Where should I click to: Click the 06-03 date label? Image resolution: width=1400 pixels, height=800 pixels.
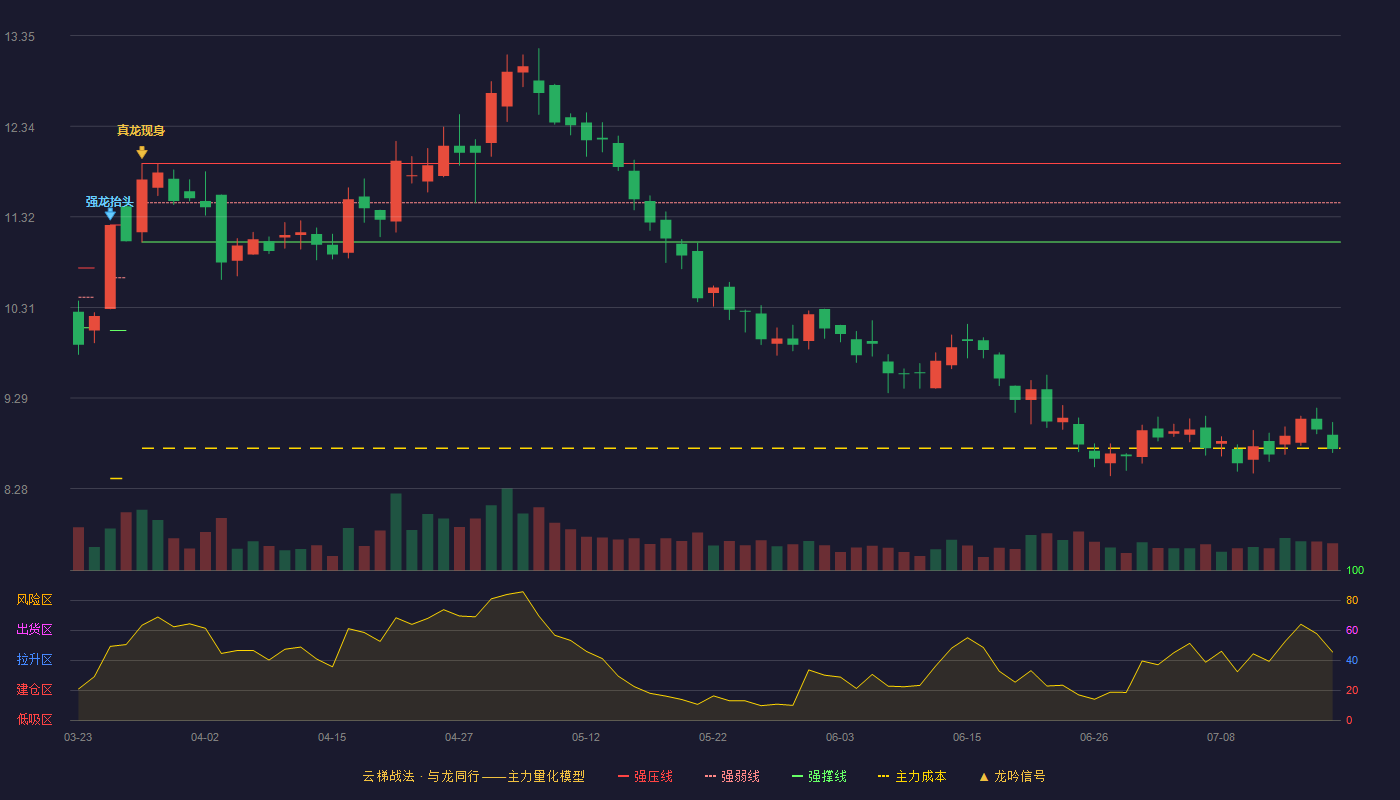[x=840, y=737]
